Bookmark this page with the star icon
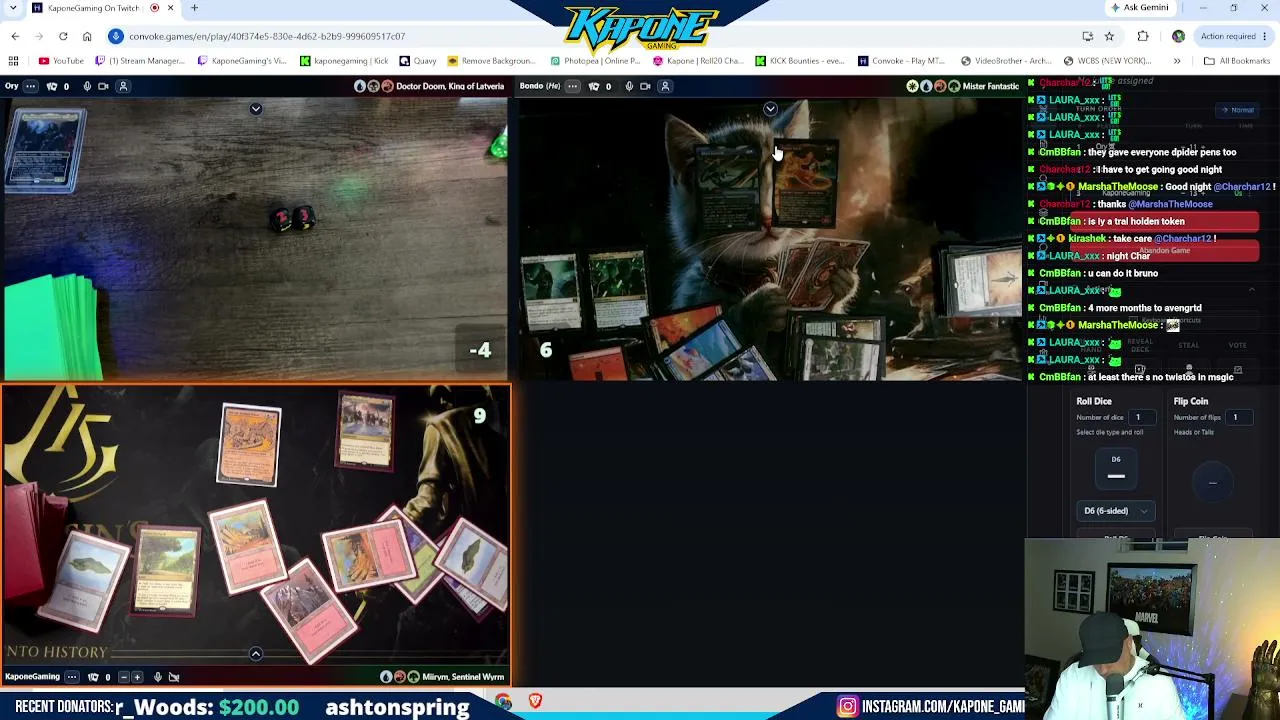The height and width of the screenshot is (720, 1280). click(x=1109, y=36)
